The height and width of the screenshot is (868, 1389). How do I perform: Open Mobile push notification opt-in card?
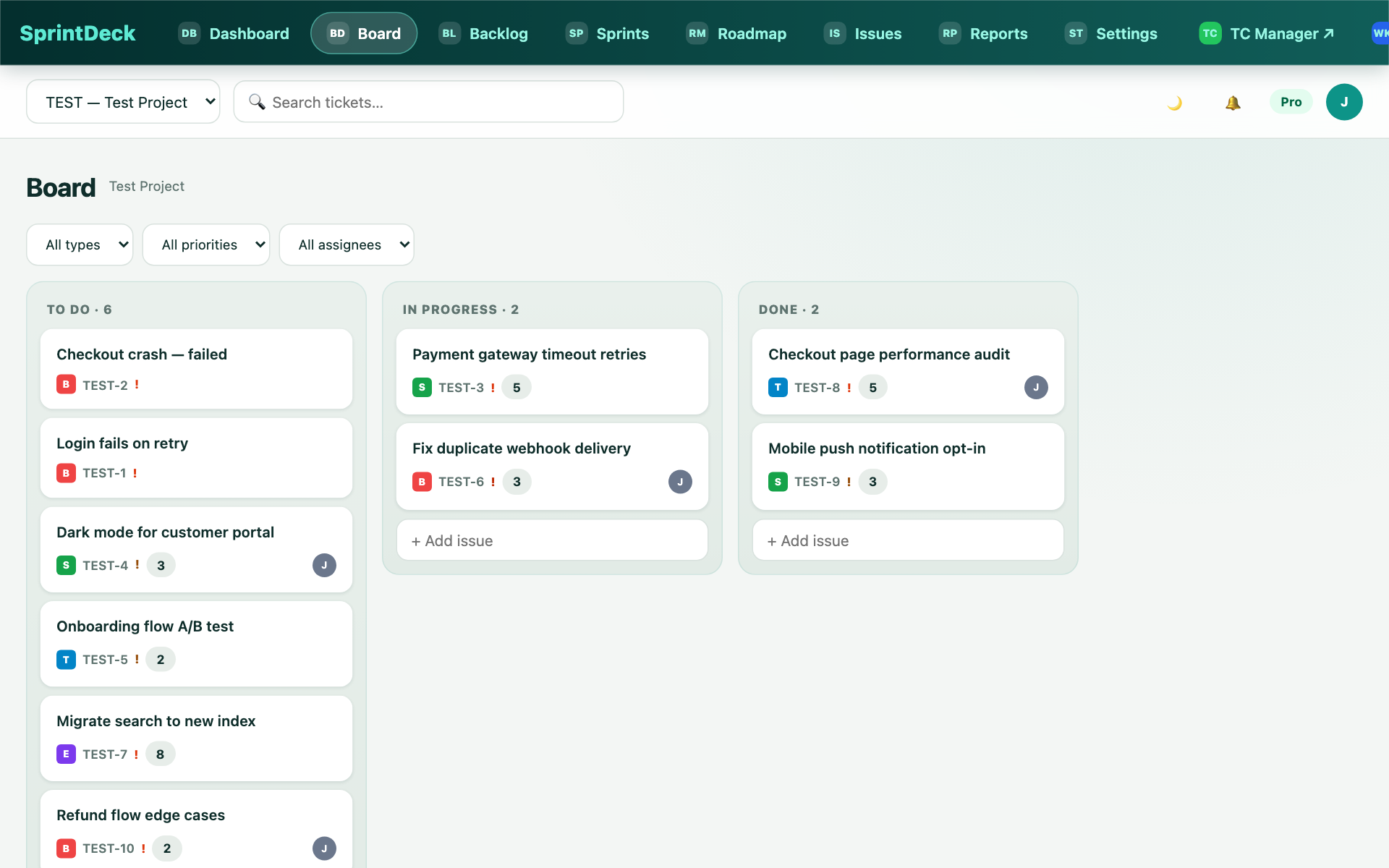click(908, 467)
